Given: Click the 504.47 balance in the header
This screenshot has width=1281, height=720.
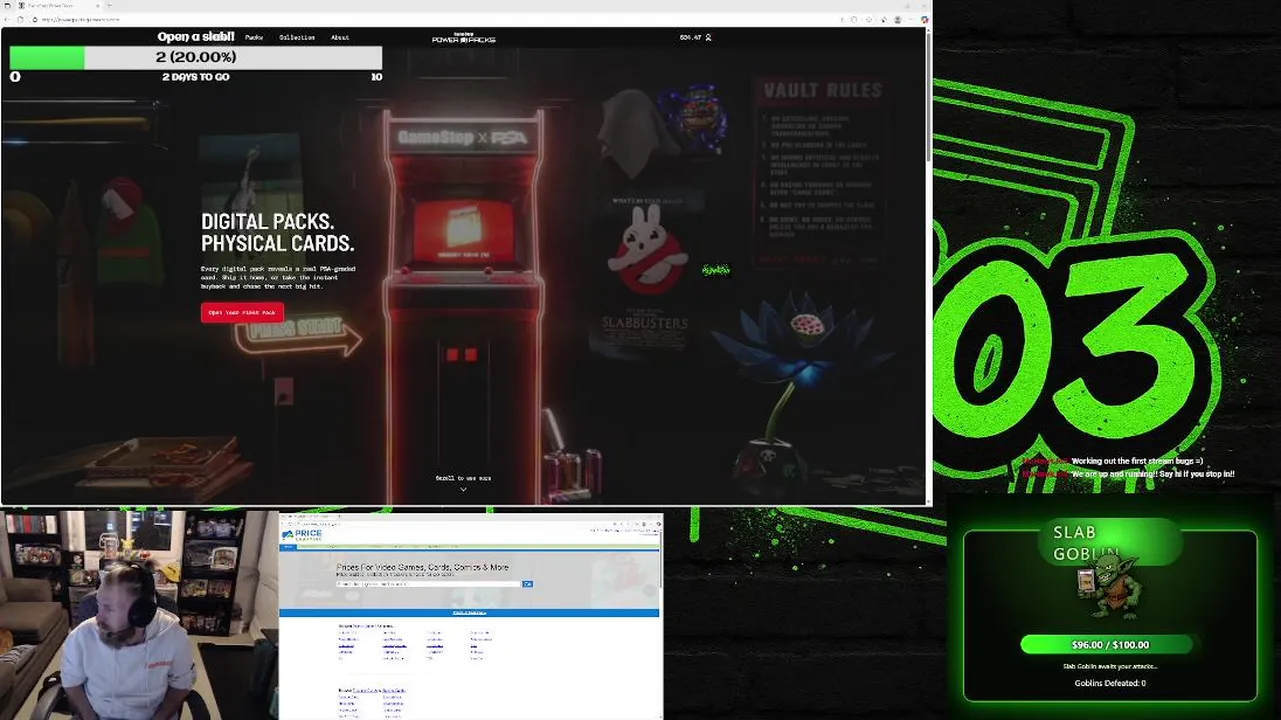Looking at the screenshot, I should point(690,38).
